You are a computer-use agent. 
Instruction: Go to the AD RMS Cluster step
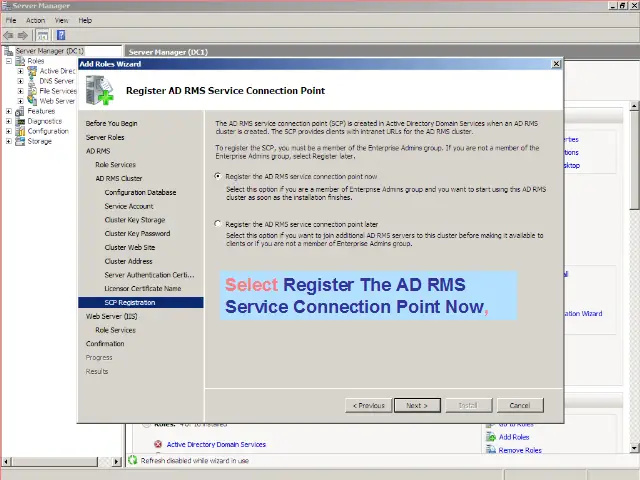coord(119,178)
